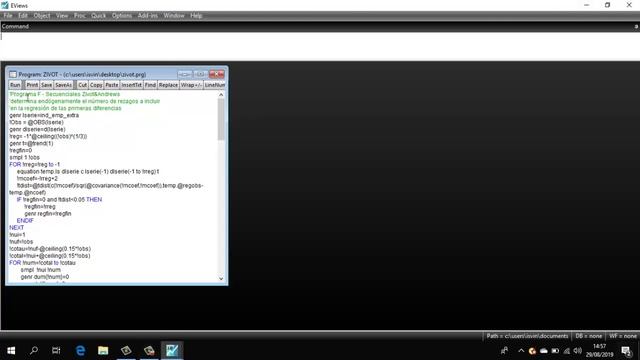Click the Paste toolbar button
The width and height of the screenshot is (640, 360).
[x=111, y=85]
